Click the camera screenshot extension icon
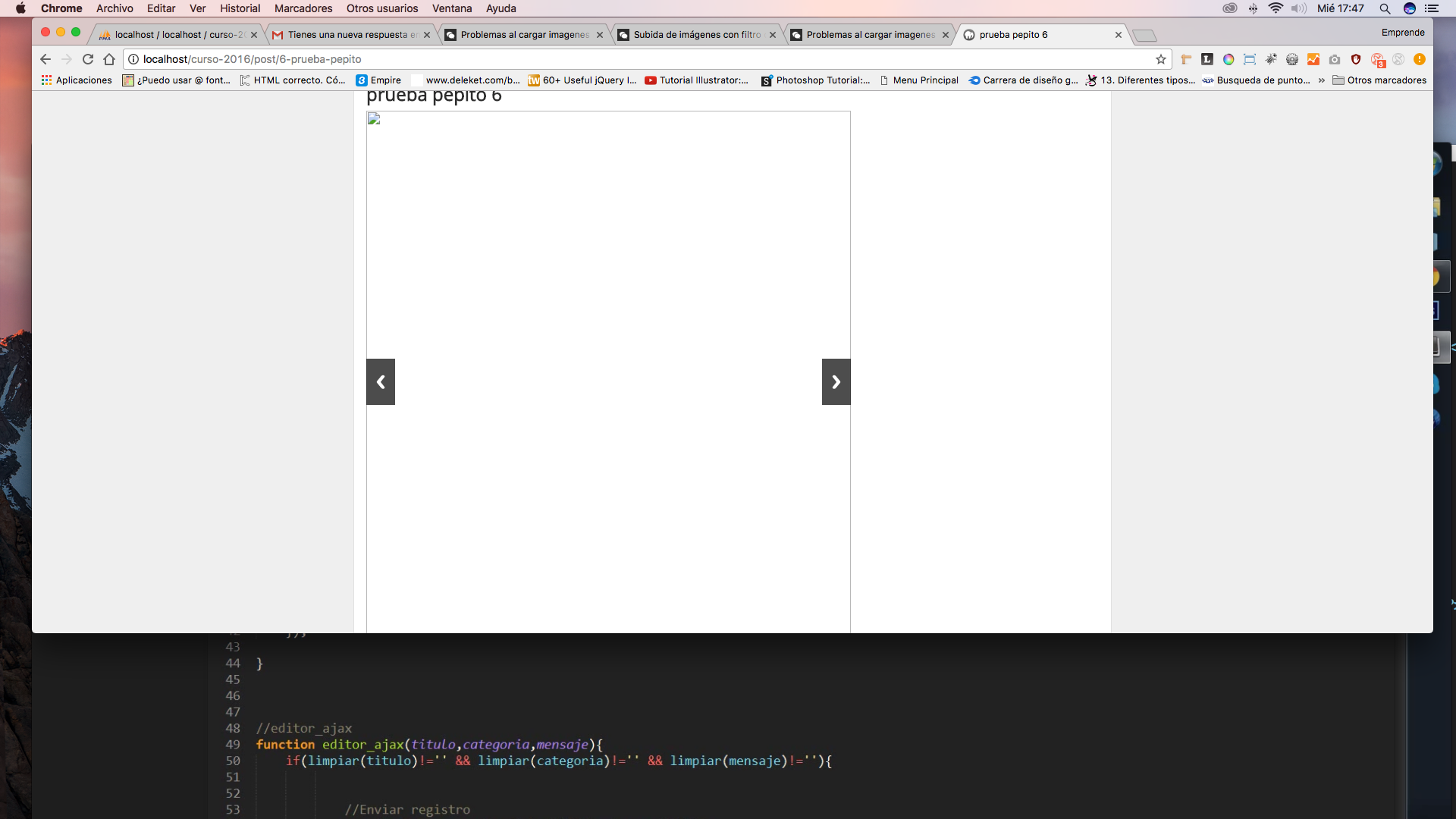Image resolution: width=1456 pixels, height=819 pixels. [x=1335, y=59]
